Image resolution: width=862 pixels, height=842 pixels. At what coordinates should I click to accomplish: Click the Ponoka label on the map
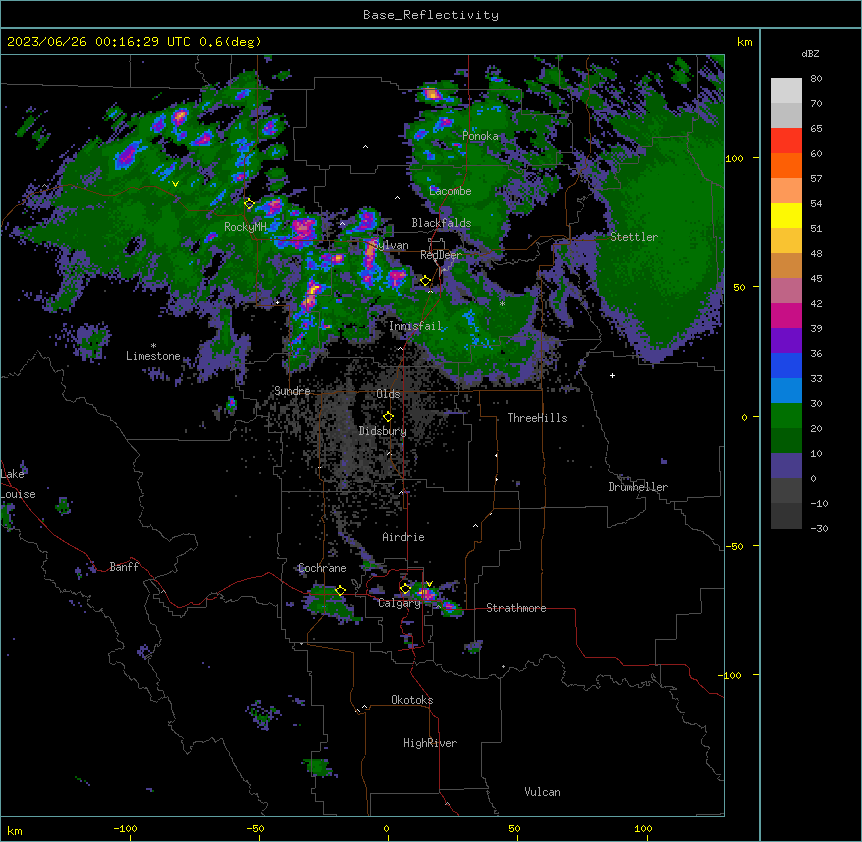pos(480,136)
